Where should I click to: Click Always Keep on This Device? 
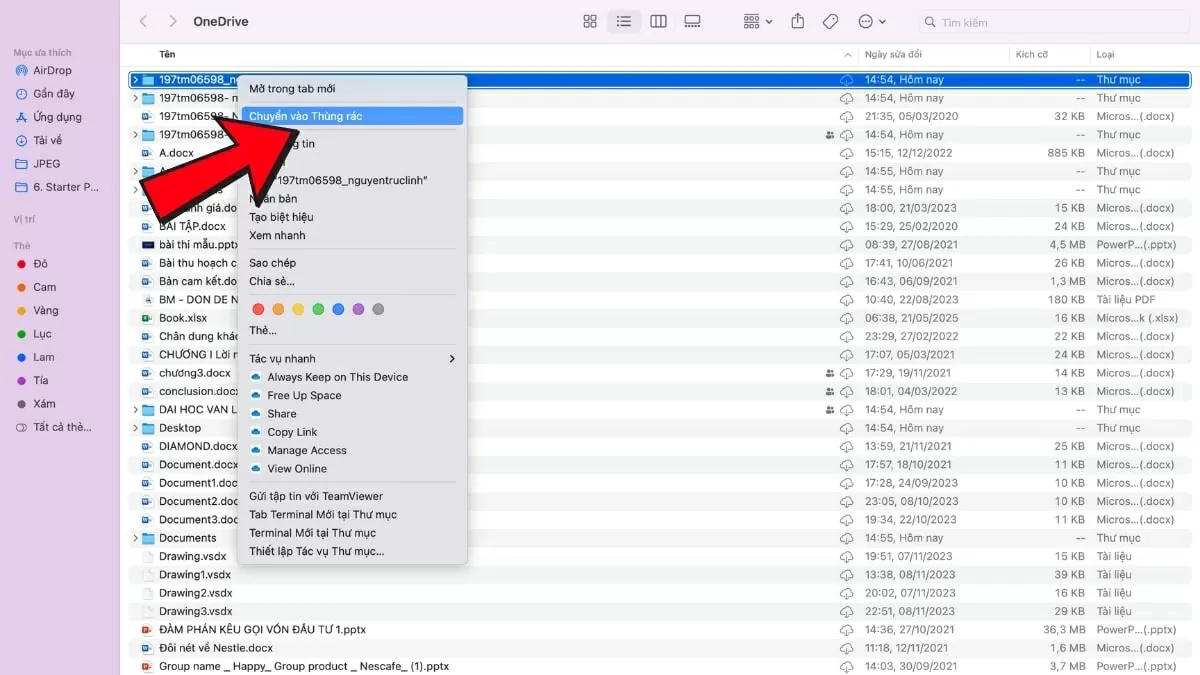(x=337, y=377)
